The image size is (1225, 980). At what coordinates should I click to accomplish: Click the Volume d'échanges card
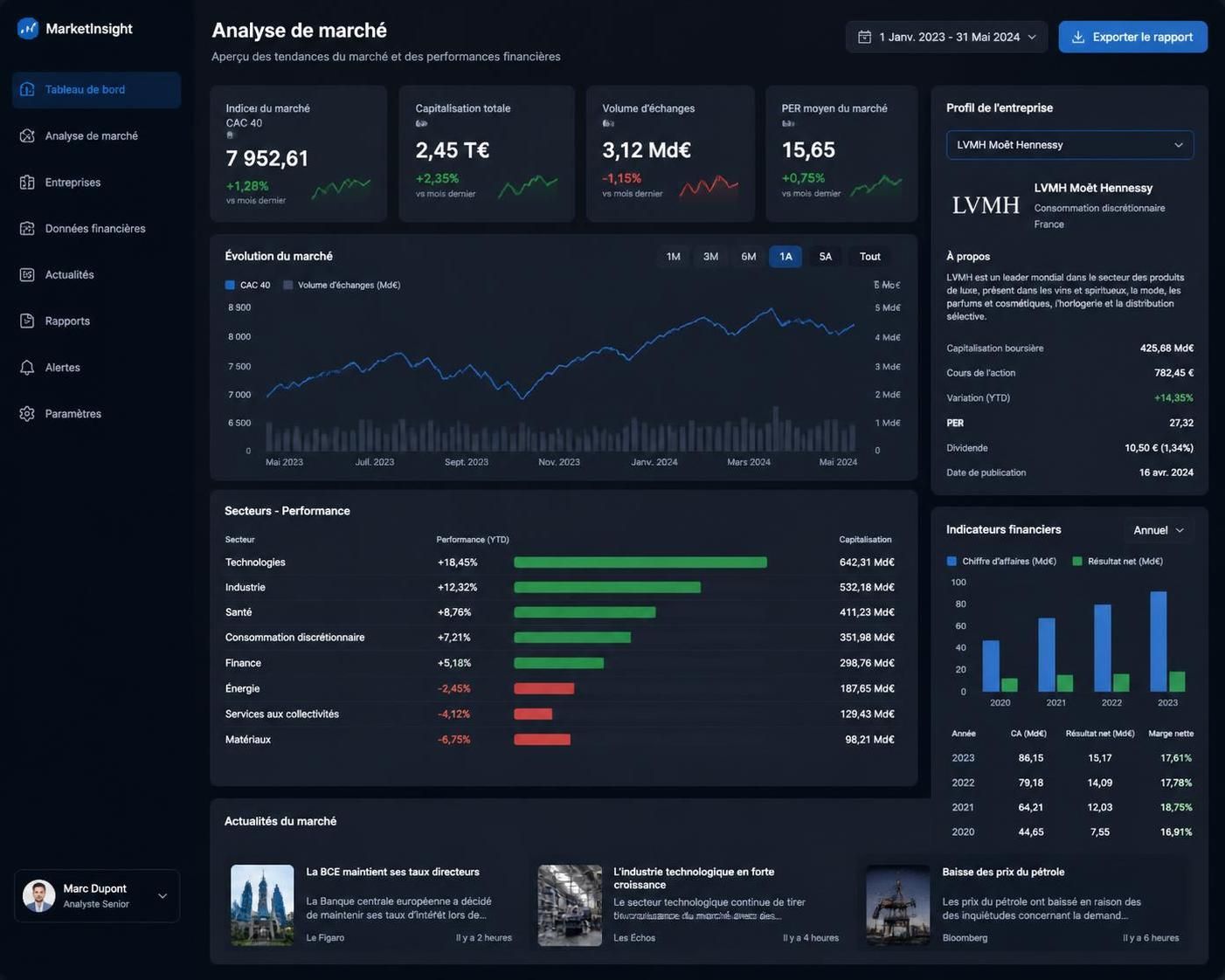670,154
